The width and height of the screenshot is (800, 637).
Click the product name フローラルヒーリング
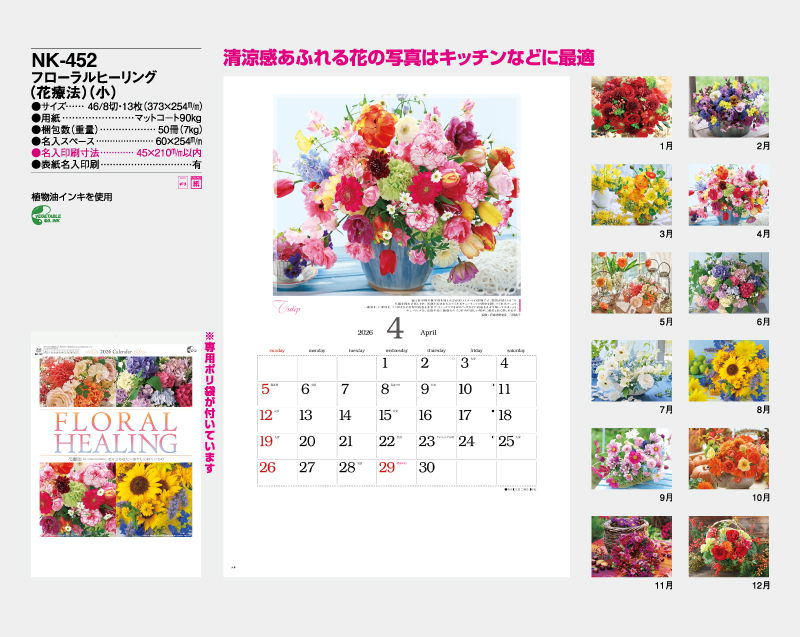94,78
